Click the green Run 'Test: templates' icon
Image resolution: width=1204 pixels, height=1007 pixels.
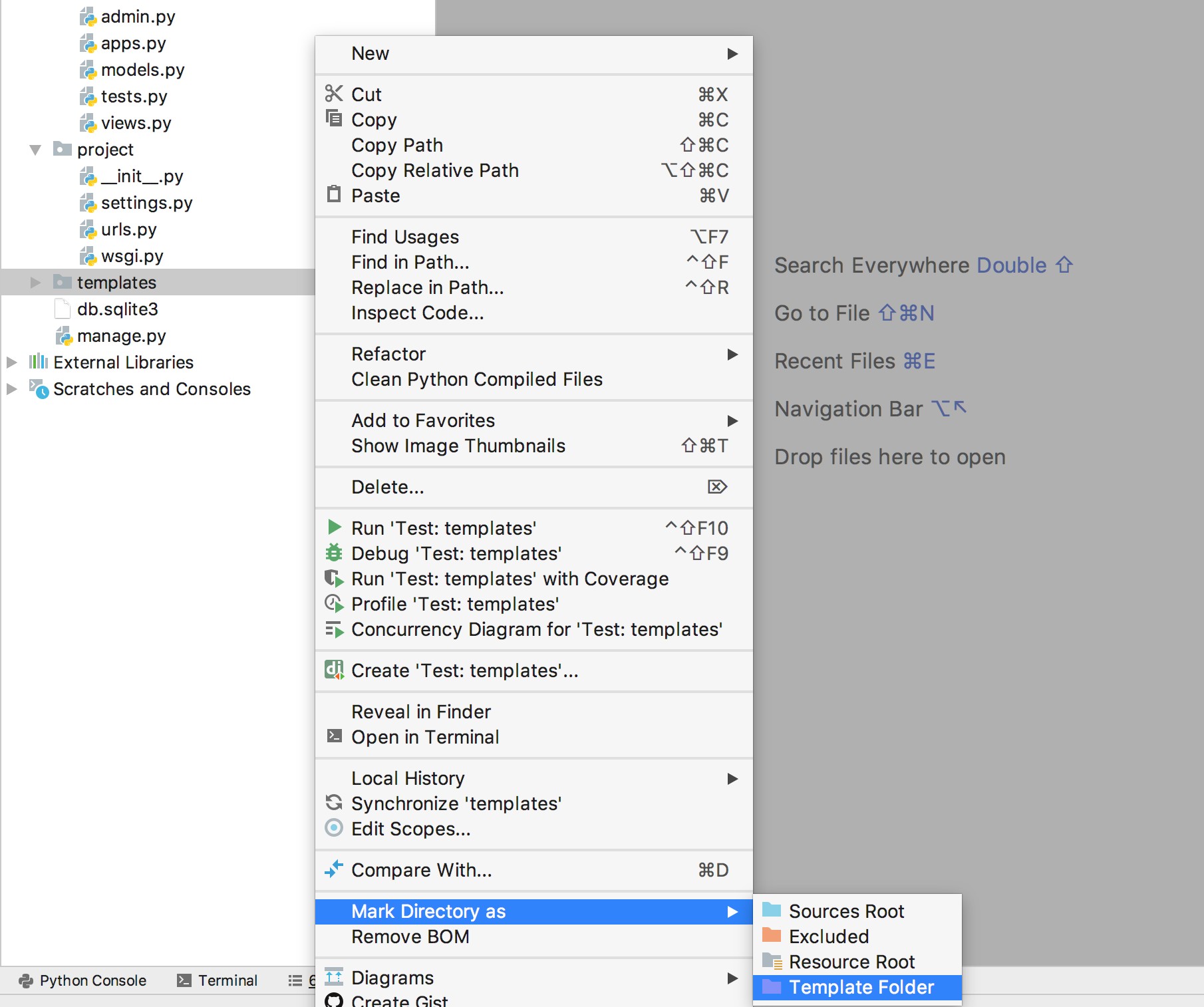(334, 527)
